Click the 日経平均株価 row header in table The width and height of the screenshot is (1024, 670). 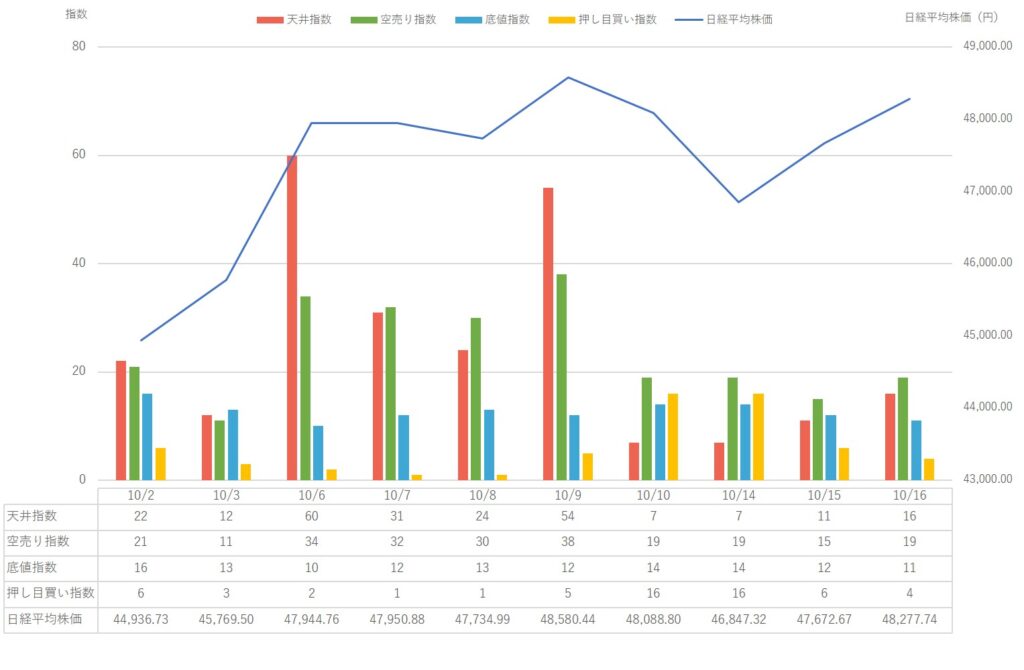coord(50,619)
